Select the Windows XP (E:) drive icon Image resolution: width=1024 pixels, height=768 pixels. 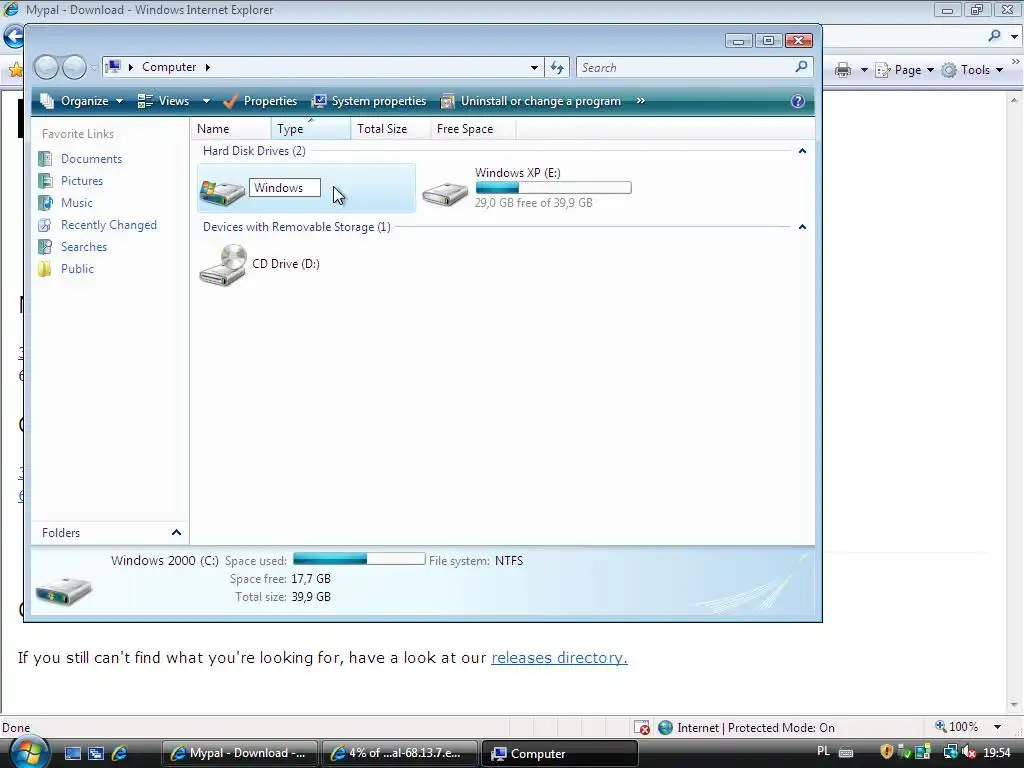coord(445,193)
